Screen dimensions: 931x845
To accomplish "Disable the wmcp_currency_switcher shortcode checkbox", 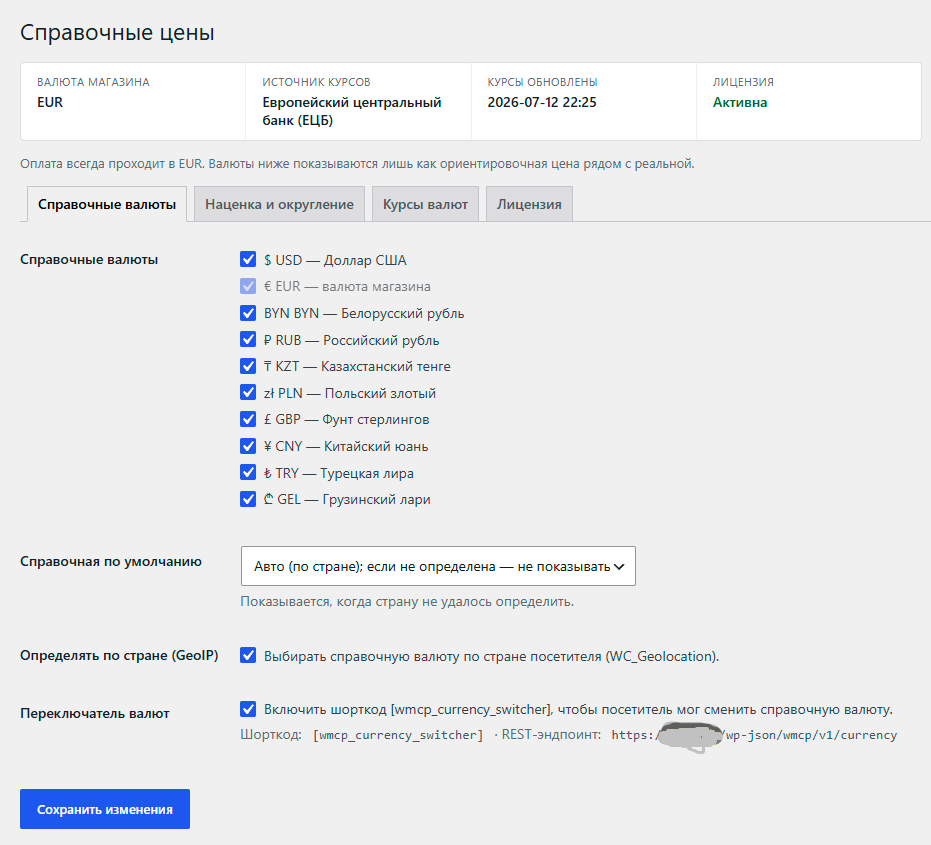I will [x=248, y=709].
